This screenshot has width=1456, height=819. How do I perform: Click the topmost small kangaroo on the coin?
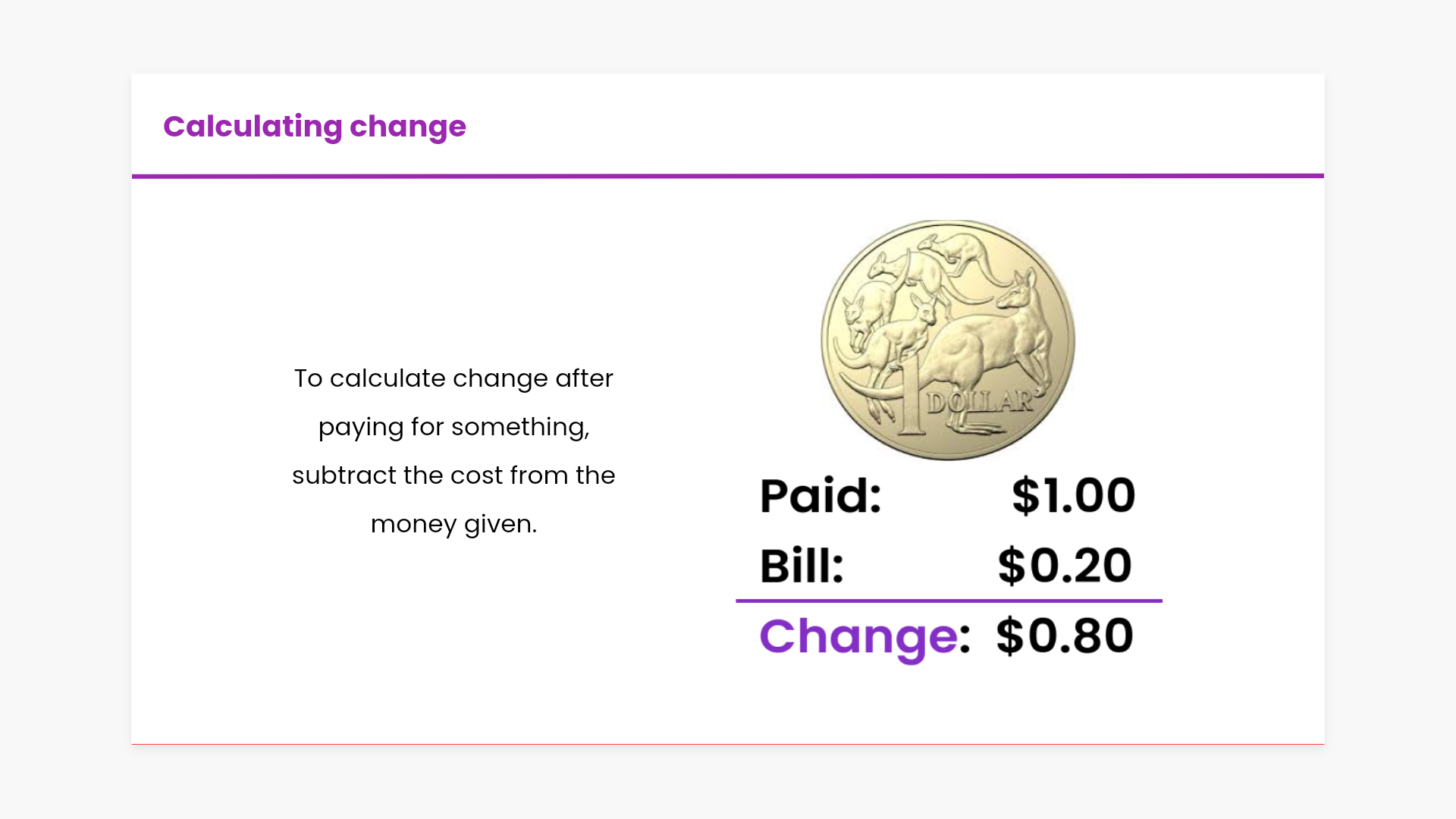(957, 249)
